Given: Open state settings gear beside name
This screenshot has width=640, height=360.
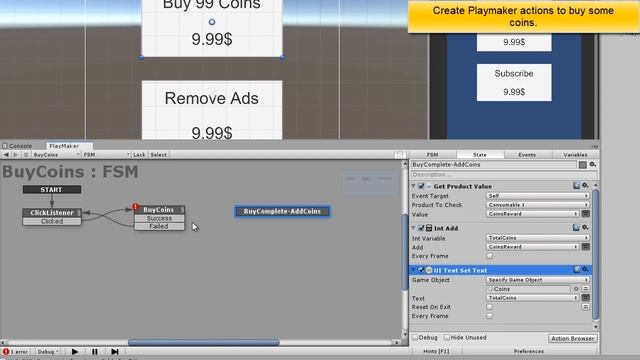Looking at the screenshot, I should pos(593,164).
